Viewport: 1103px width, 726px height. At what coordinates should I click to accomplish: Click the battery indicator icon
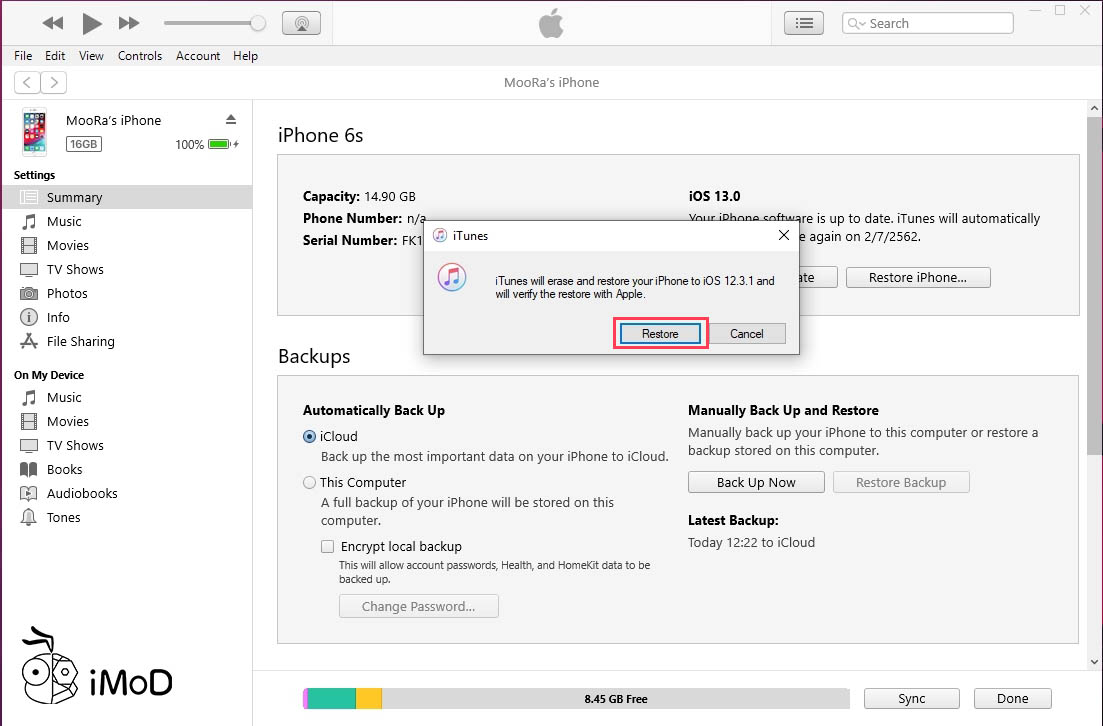coord(219,144)
